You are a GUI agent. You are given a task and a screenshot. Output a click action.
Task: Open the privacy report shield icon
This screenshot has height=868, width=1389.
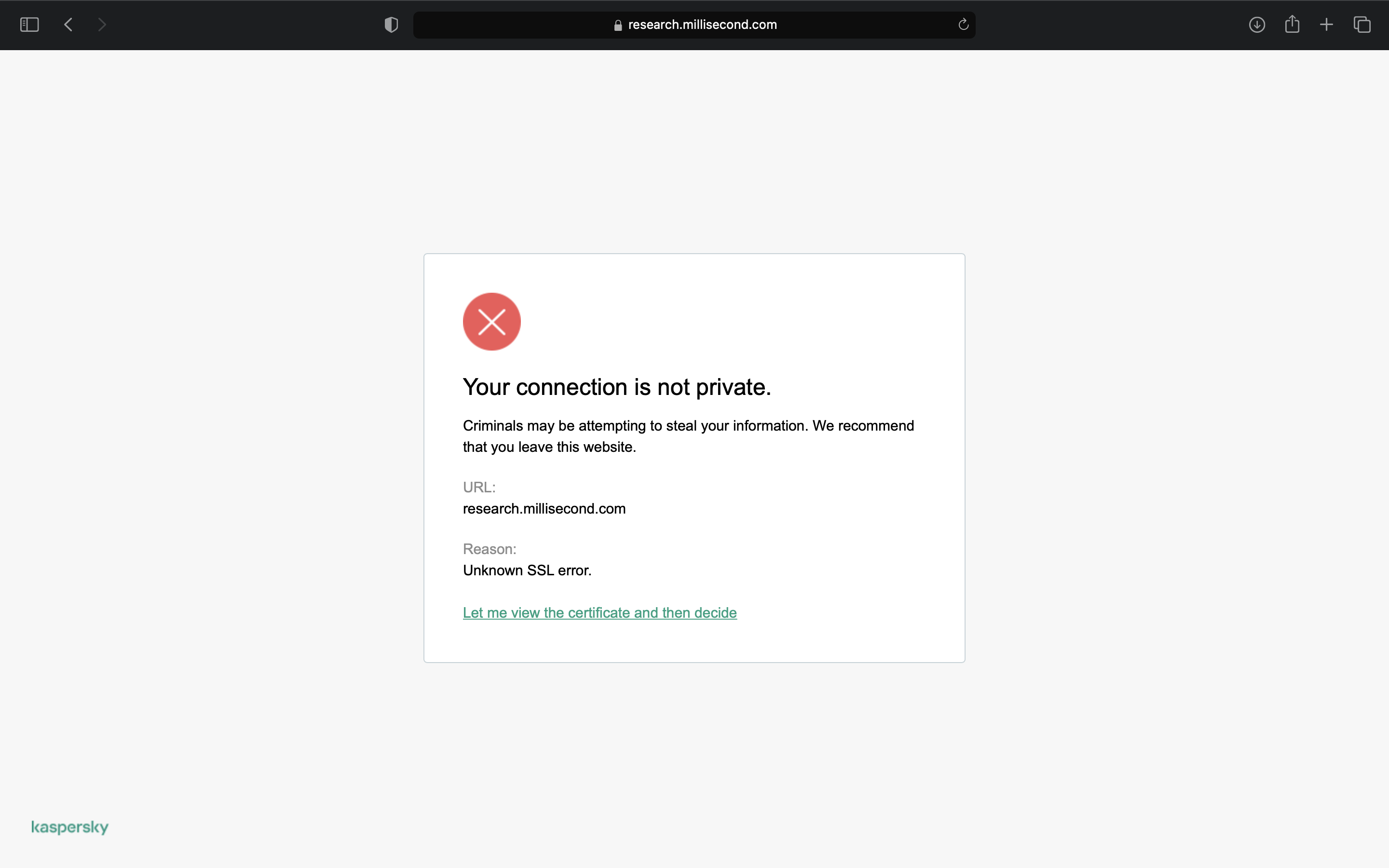pos(391,25)
